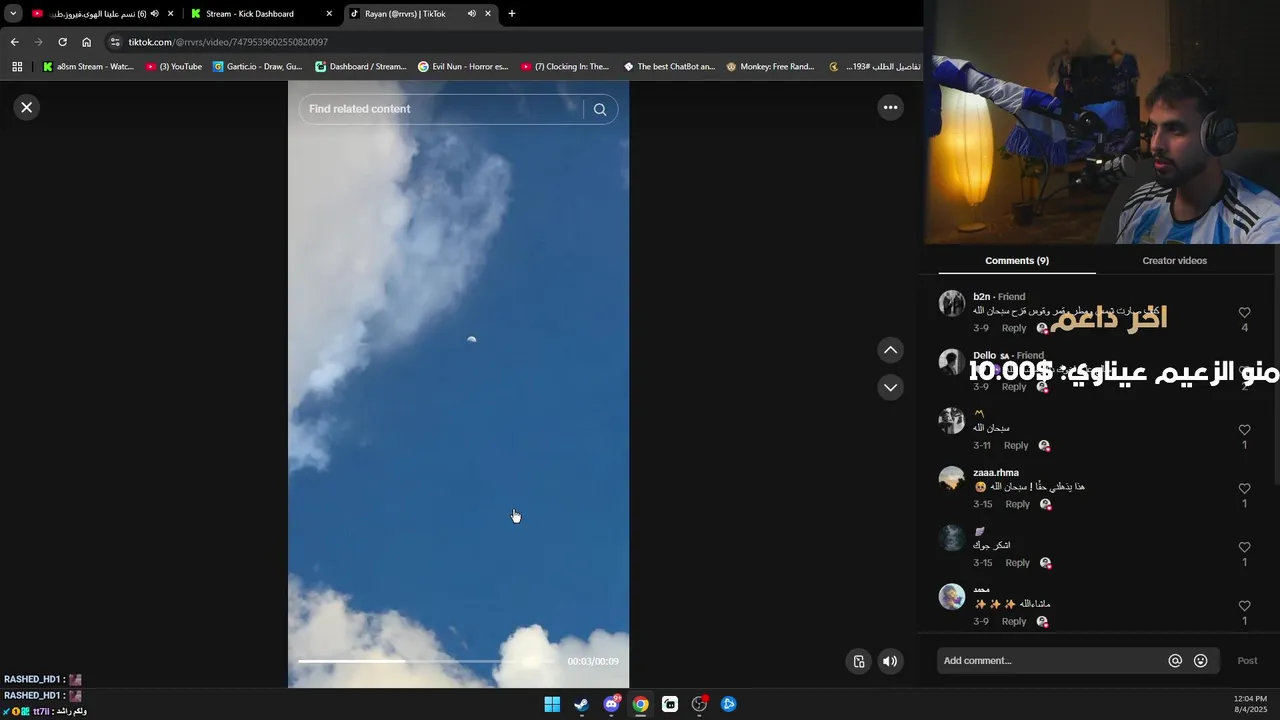Open the (3) YouTube bookmark
The width and height of the screenshot is (1280, 720).
(174, 67)
